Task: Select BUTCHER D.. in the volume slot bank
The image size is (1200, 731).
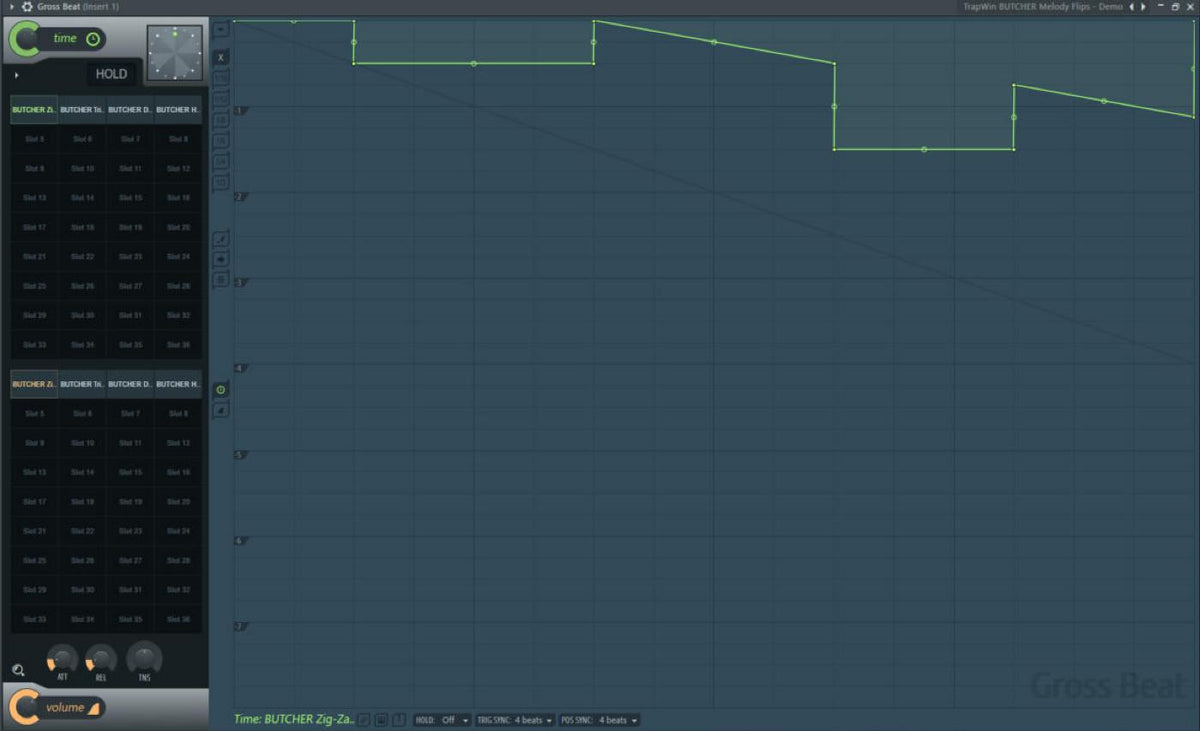Action: 130,384
